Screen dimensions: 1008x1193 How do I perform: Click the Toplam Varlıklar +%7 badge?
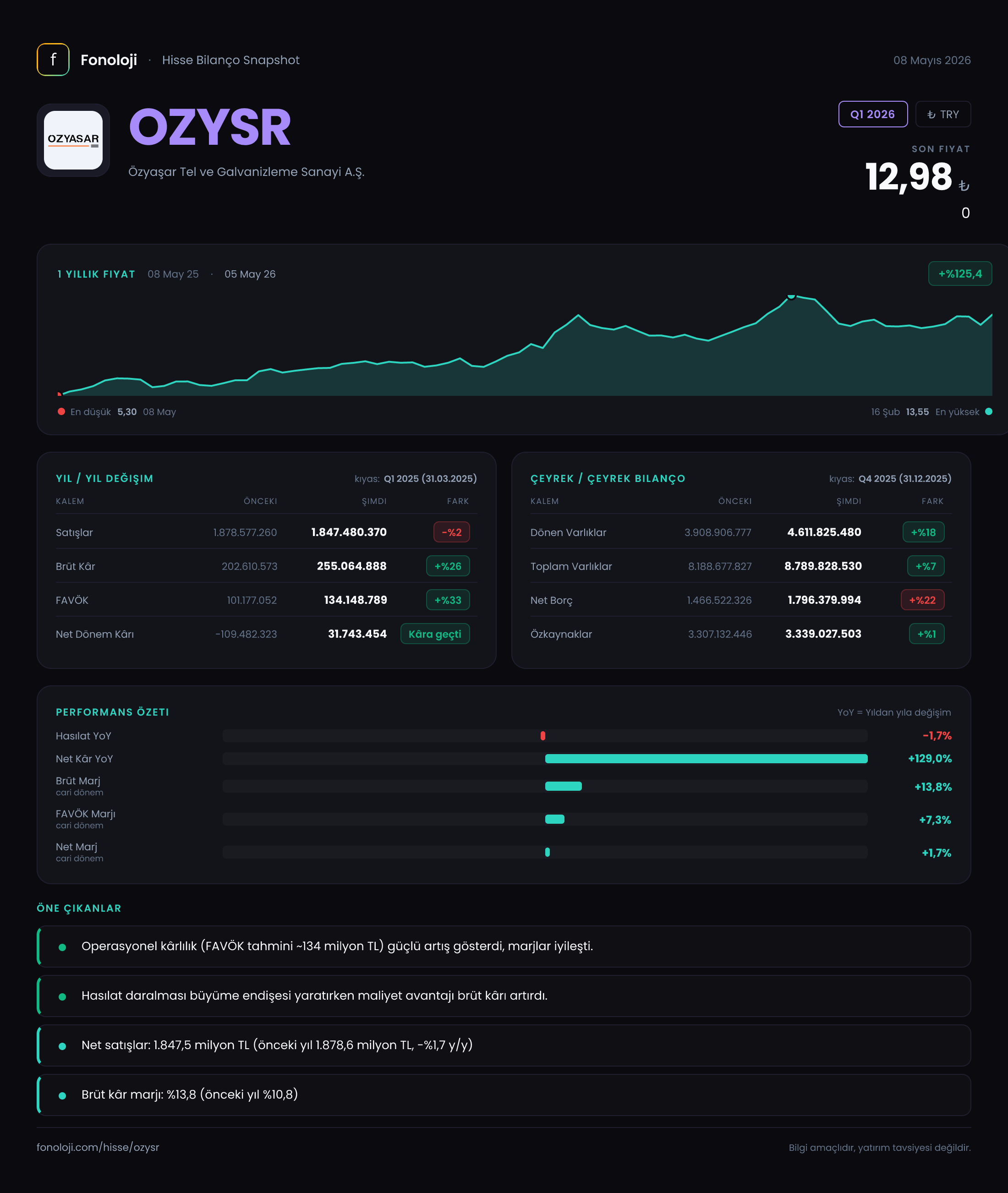pyautogui.click(x=926, y=566)
